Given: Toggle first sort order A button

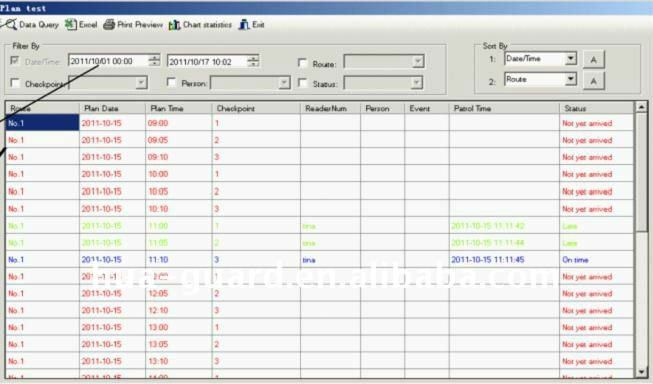Looking at the screenshot, I should click(x=593, y=60).
